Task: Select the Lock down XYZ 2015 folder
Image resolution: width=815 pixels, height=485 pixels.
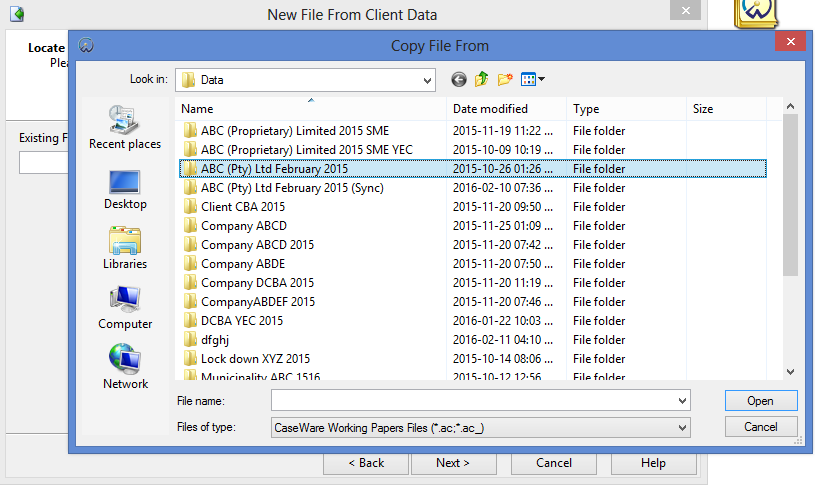Action: pos(255,359)
